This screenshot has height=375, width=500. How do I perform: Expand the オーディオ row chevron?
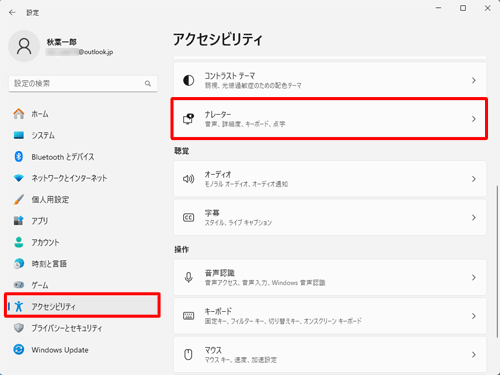(474, 179)
